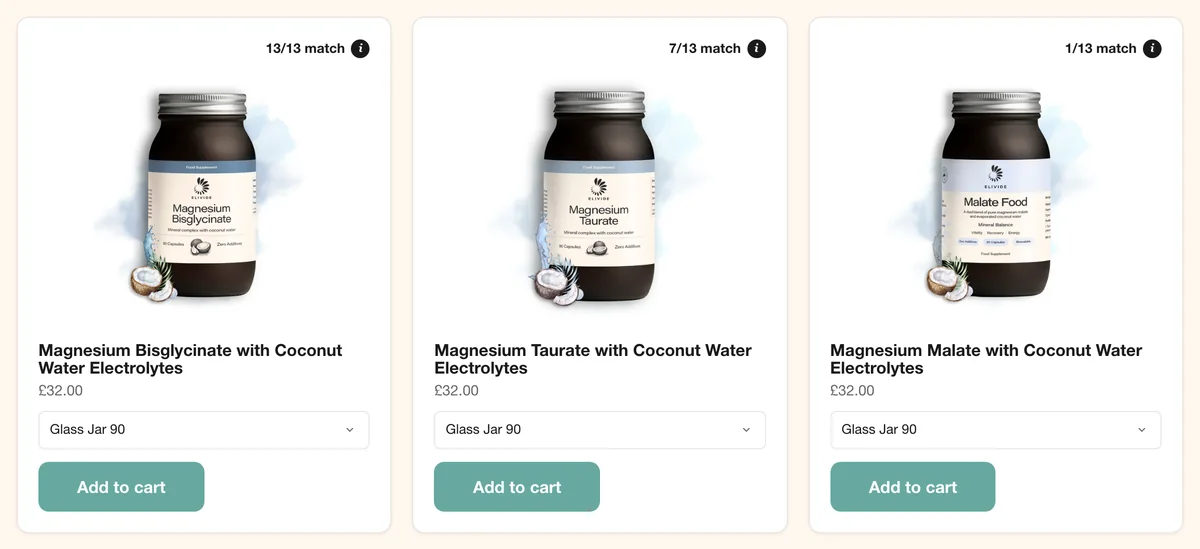Screen dimensions: 1200x549
Task: Click the 13/13 match label
Action: (305, 48)
